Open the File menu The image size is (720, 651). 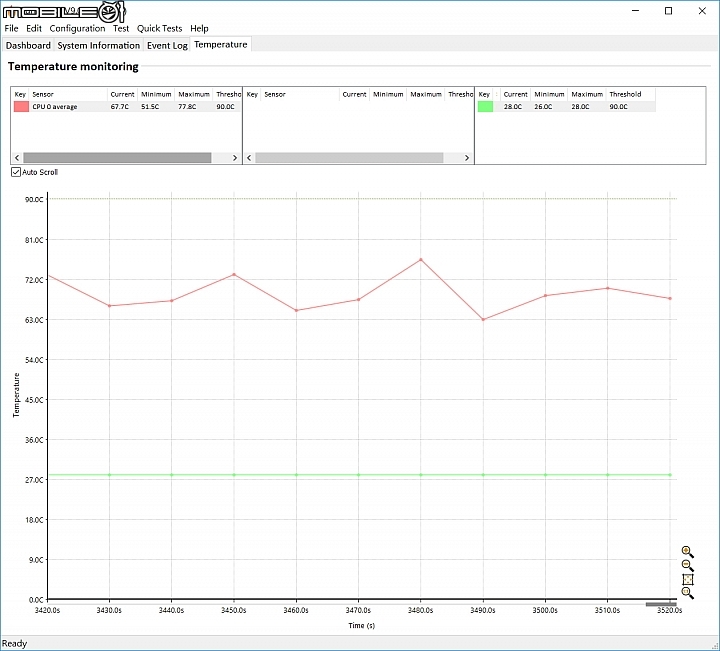(11, 28)
